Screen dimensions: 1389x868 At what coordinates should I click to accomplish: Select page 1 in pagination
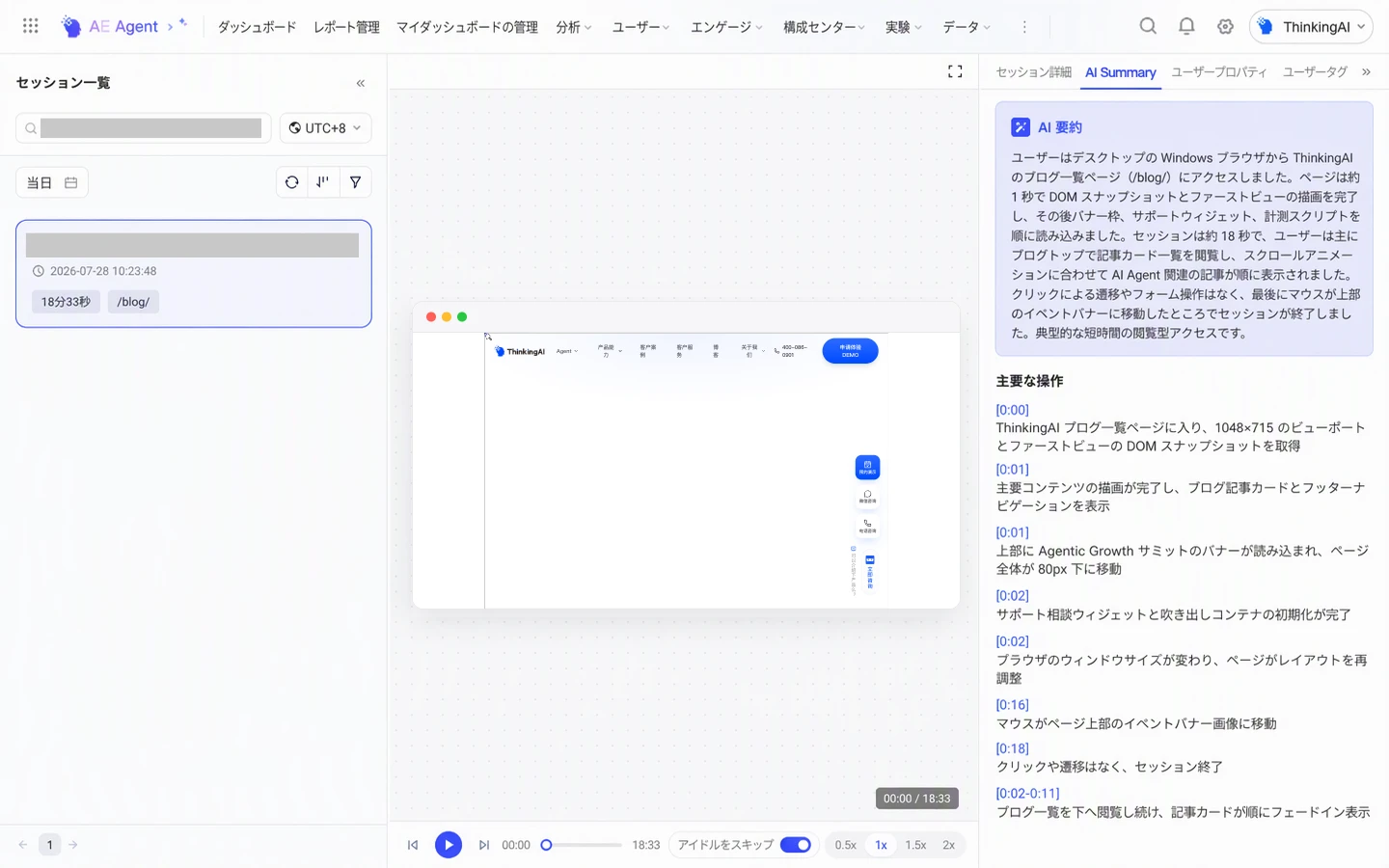pos(49,845)
